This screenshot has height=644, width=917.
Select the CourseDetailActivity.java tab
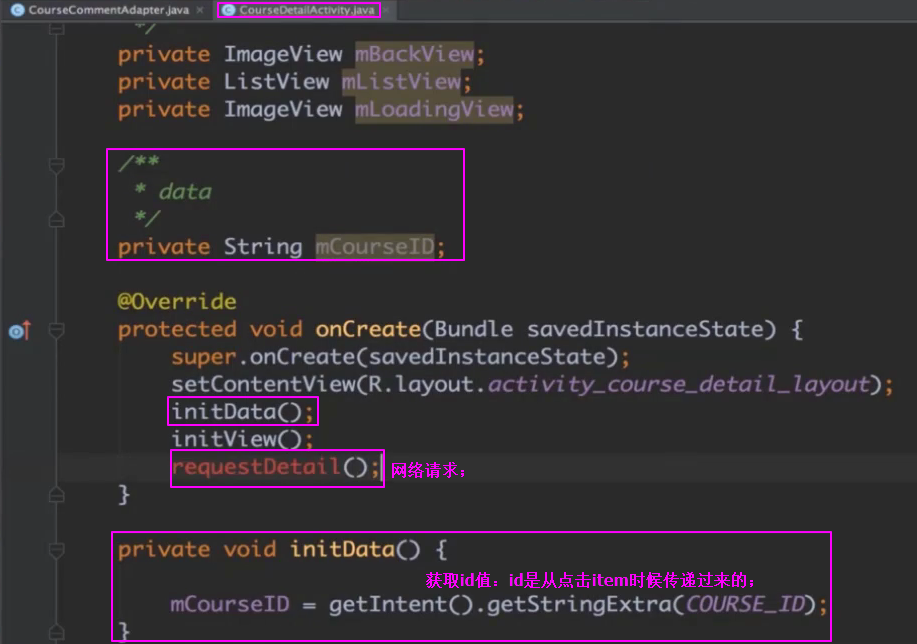click(x=306, y=10)
